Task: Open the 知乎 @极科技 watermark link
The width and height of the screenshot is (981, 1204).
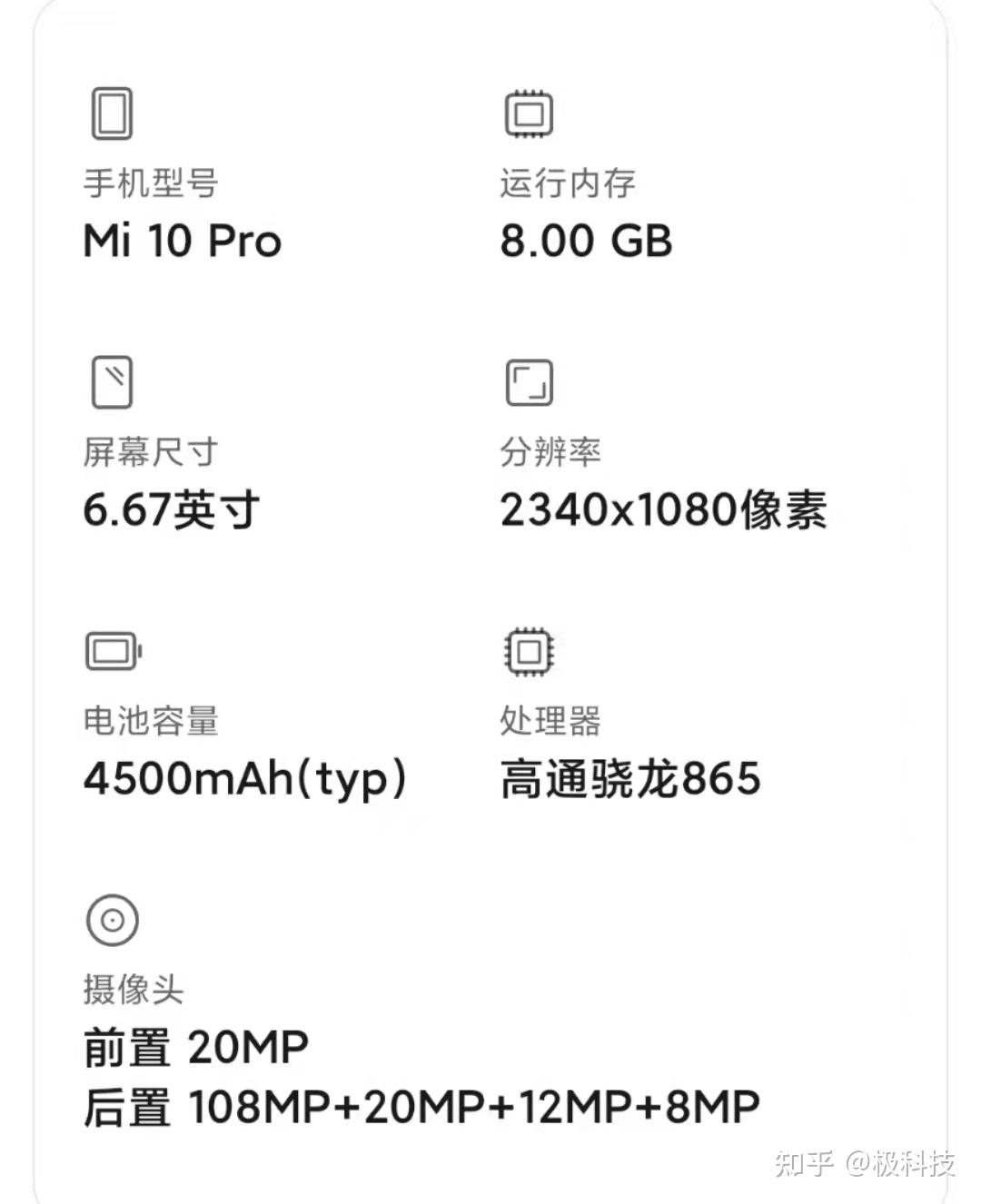Action: pyautogui.click(x=864, y=1163)
